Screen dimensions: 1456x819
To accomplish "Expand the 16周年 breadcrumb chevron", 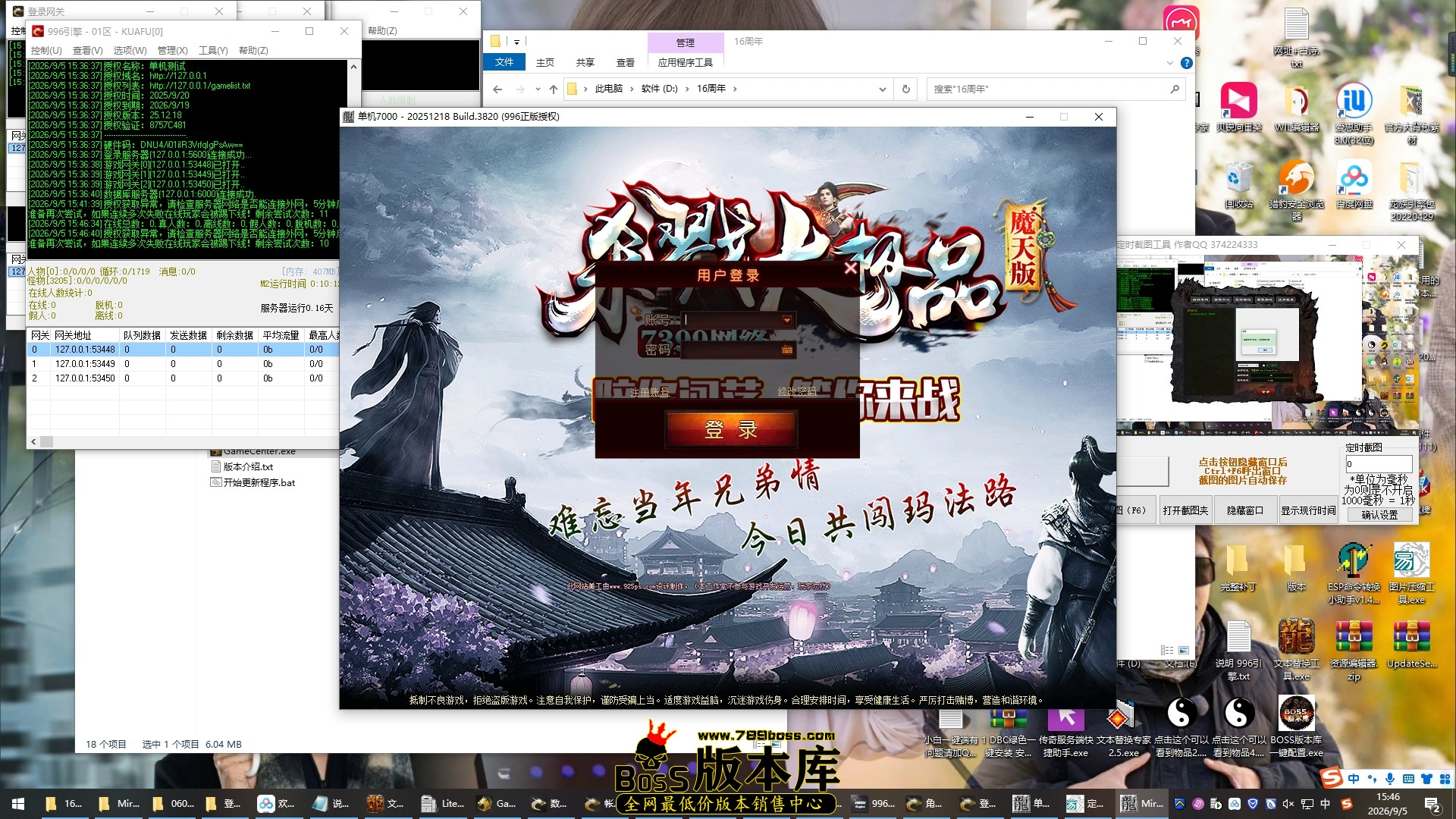I will click(734, 89).
